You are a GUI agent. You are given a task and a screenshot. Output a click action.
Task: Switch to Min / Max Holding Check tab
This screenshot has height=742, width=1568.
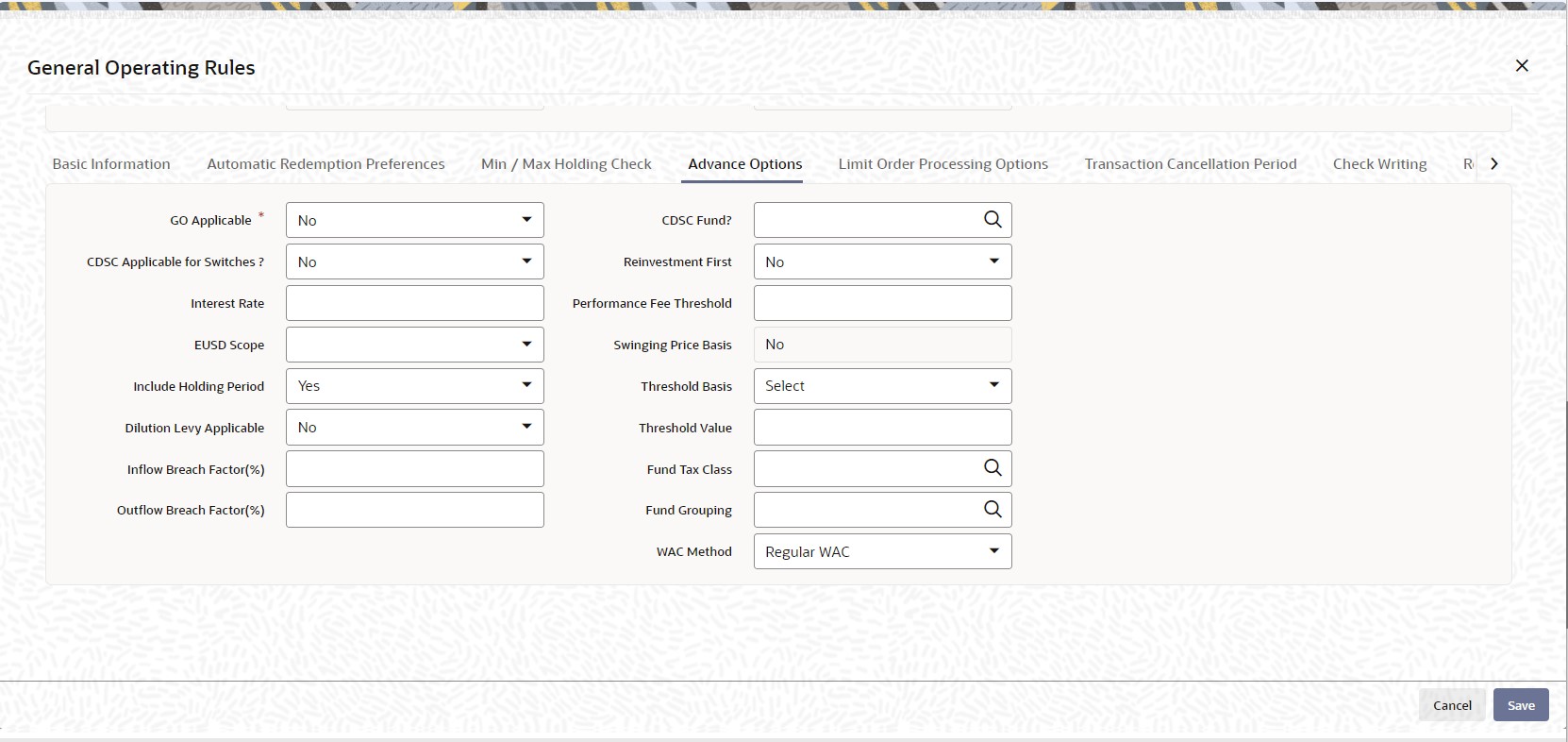[566, 163]
